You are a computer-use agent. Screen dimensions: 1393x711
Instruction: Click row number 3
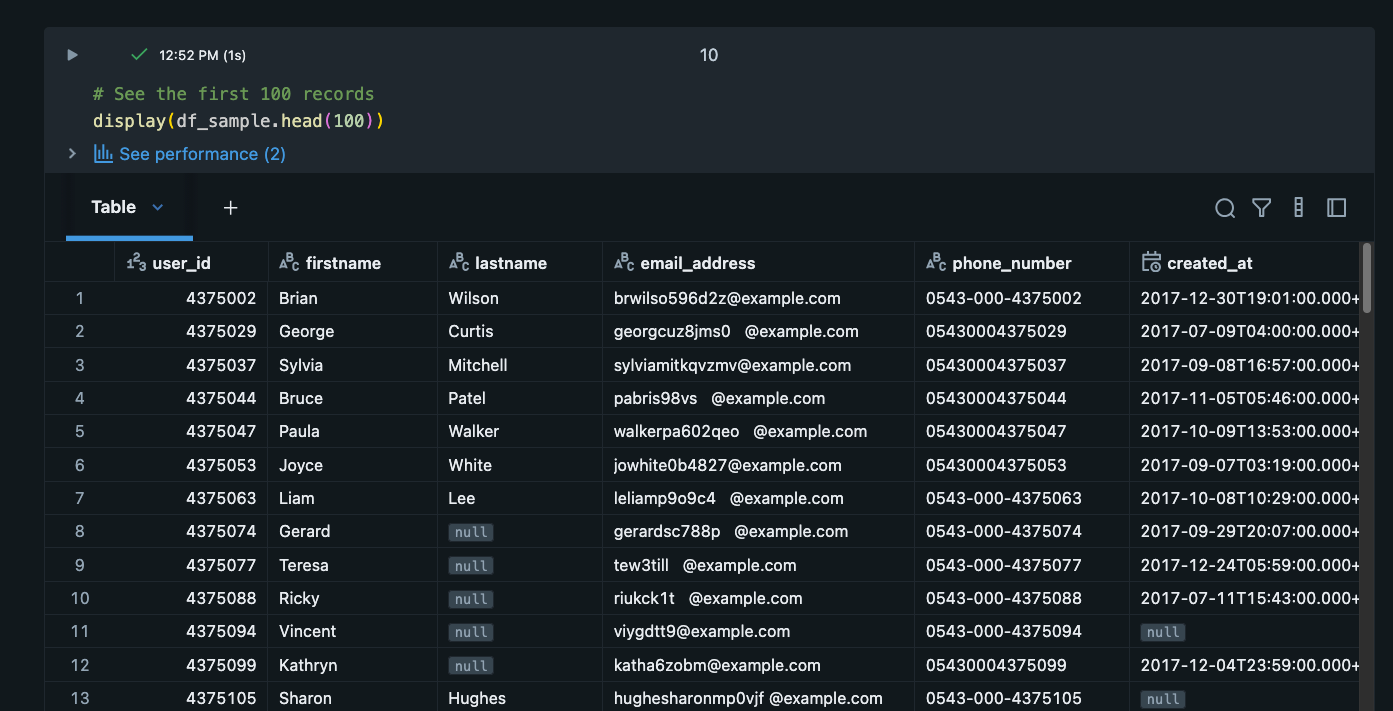tap(80, 365)
